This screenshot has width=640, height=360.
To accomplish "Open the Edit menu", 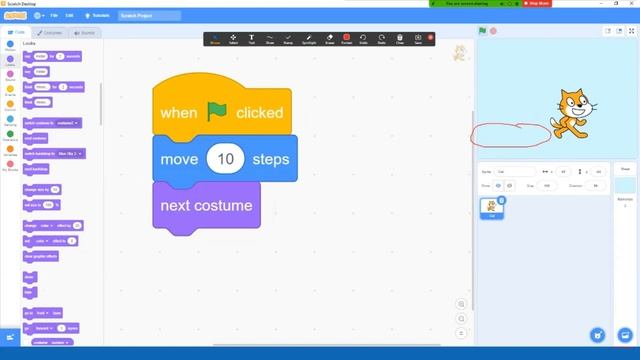I will [x=69, y=16].
